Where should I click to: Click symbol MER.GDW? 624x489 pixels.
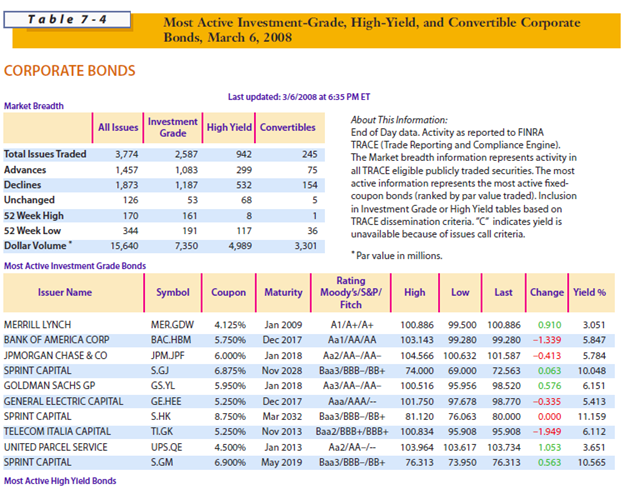(x=172, y=325)
